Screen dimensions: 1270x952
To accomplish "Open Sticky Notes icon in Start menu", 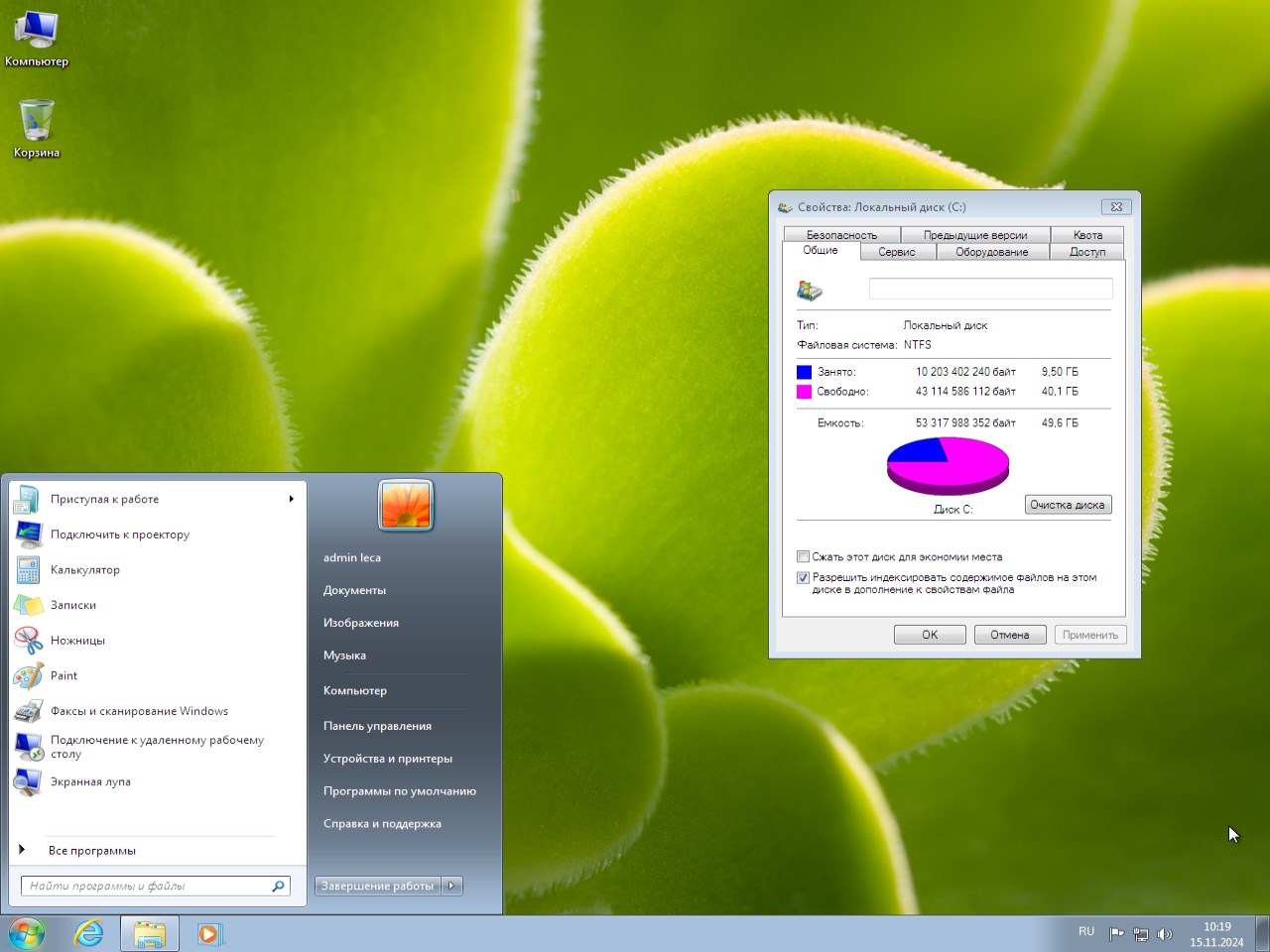I will 28,605.
